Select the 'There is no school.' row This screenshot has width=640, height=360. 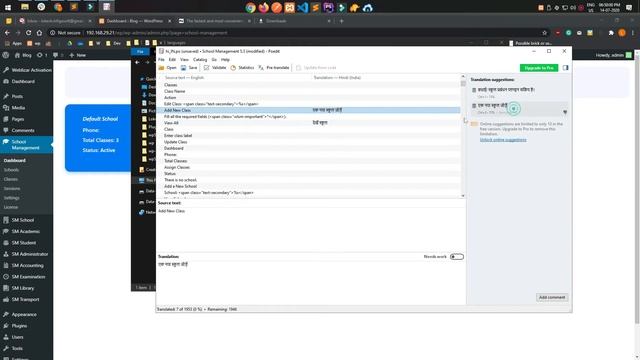[310, 180]
